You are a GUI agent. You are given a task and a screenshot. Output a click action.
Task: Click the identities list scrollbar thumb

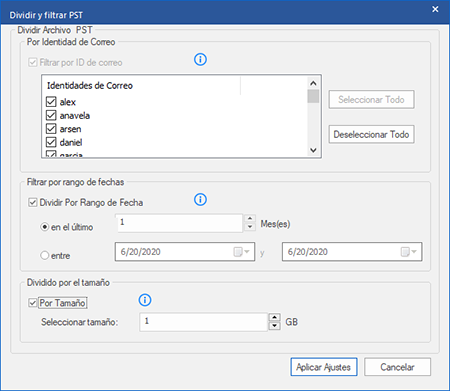pos(313,96)
